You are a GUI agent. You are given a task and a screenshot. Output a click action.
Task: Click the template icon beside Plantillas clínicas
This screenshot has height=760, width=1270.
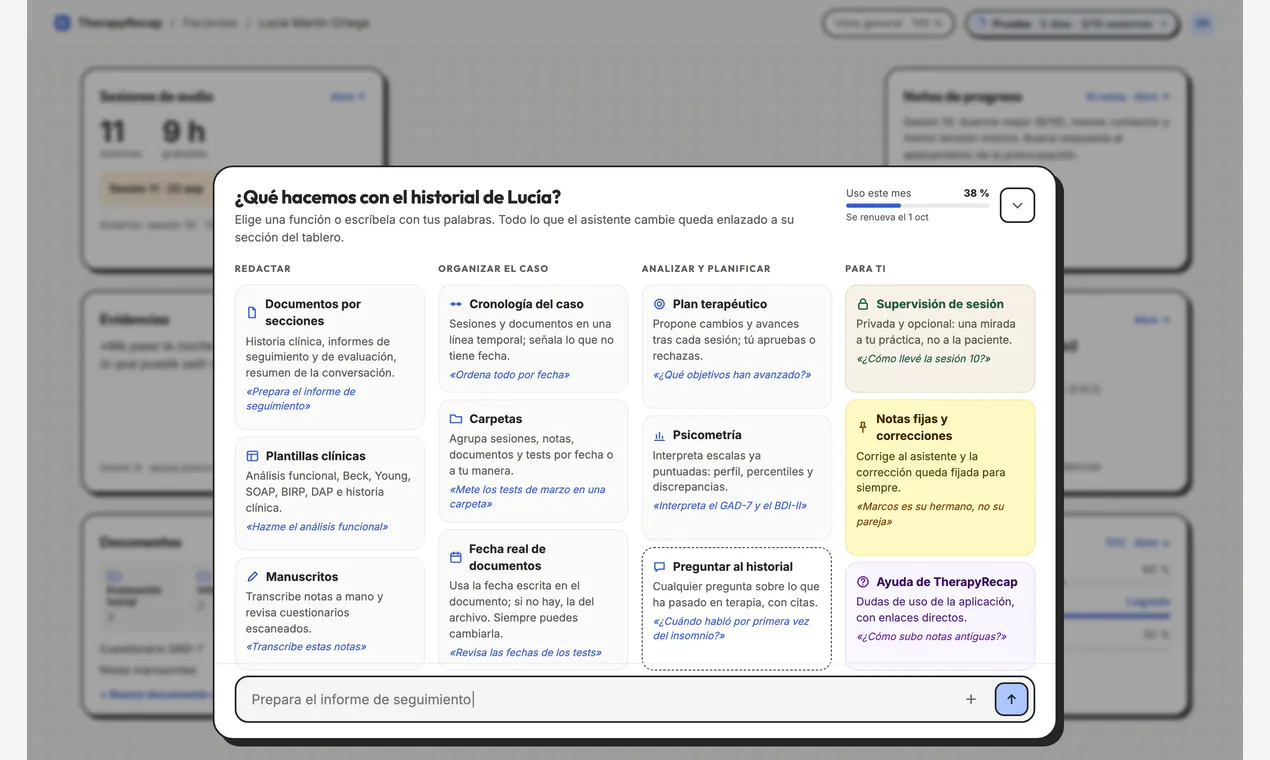click(x=252, y=456)
